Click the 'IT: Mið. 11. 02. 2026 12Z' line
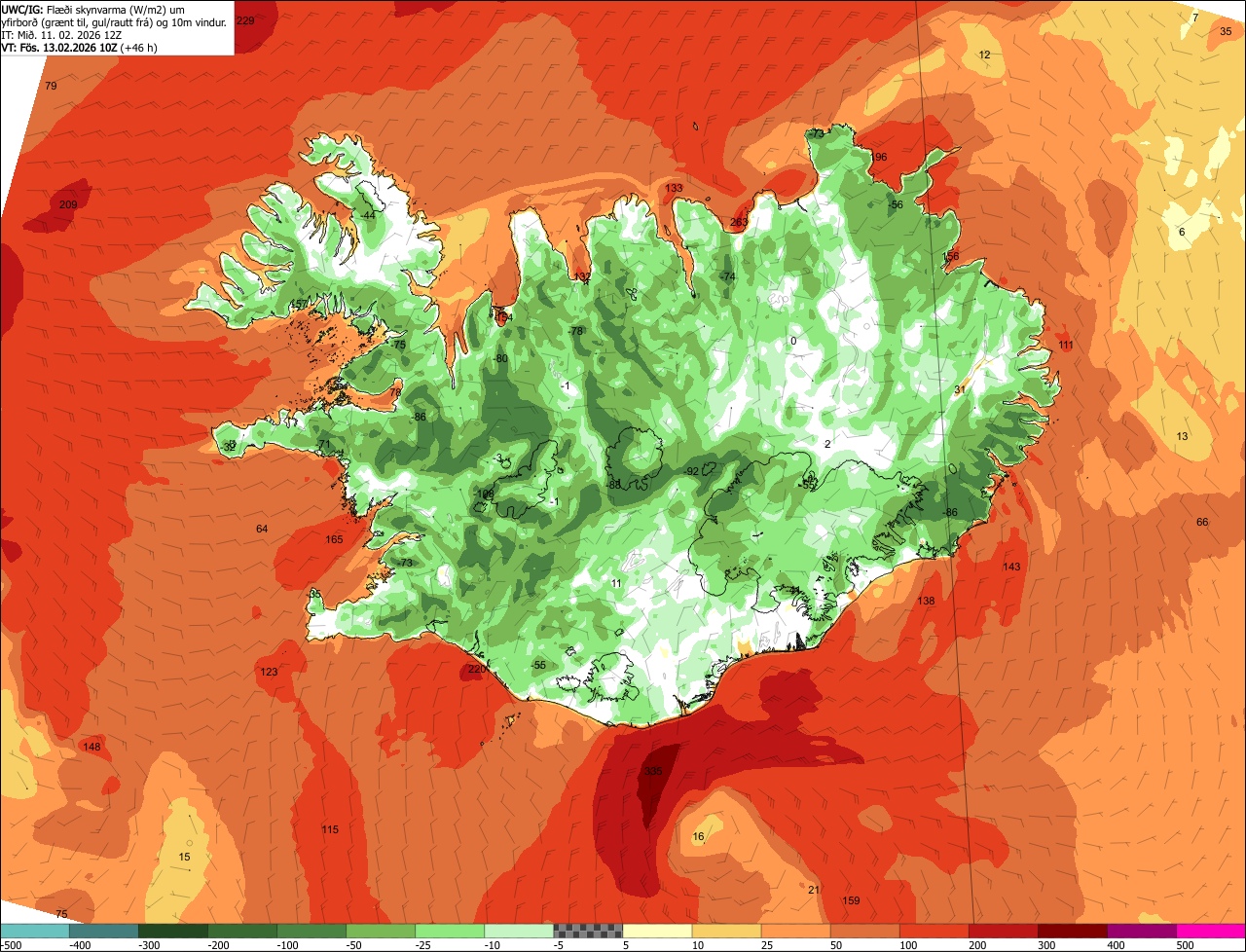 click(x=61, y=35)
